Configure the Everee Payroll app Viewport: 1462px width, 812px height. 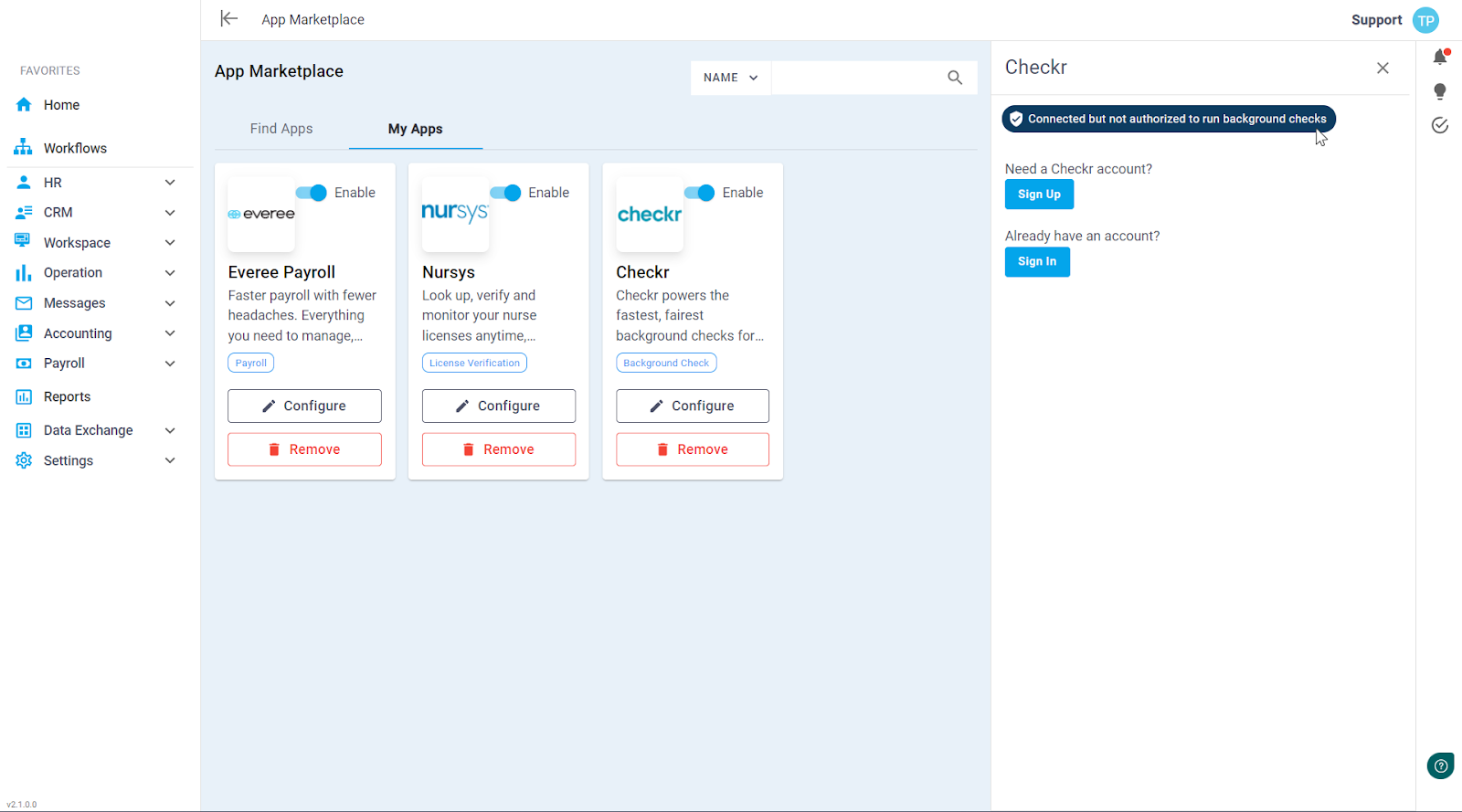click(304, 406)
